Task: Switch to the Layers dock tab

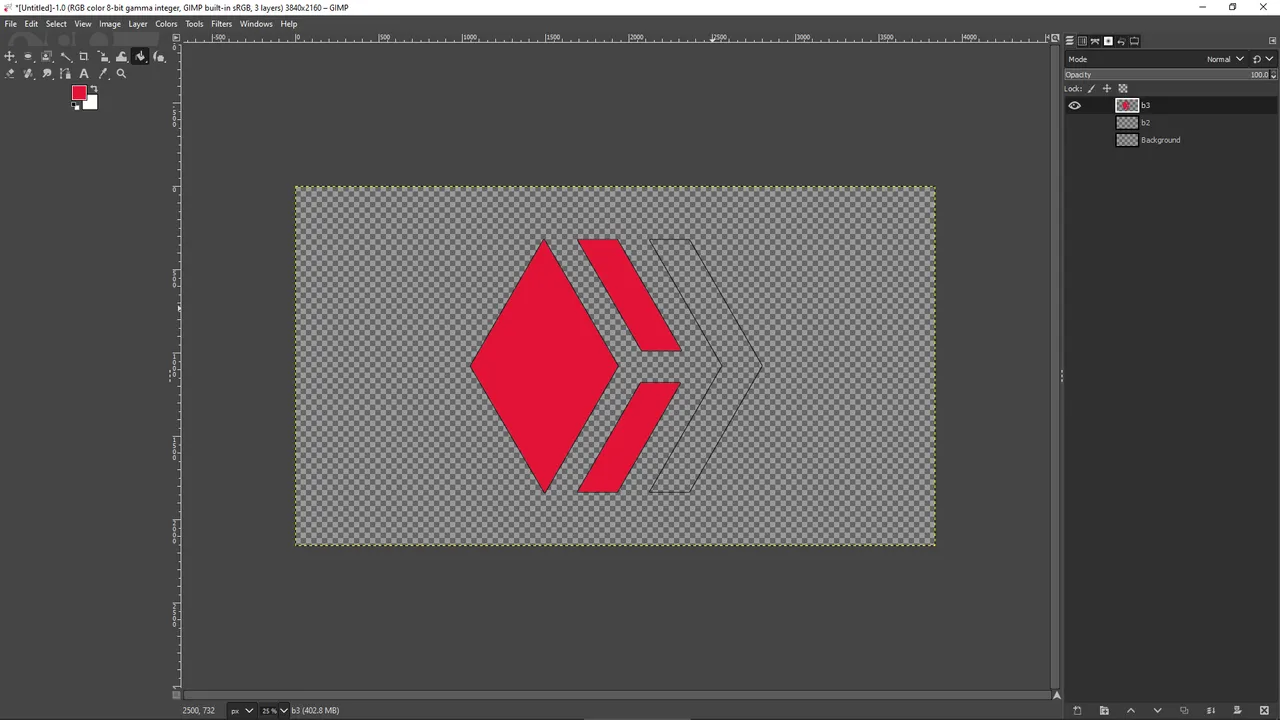Action: (x=1069, y=41)
